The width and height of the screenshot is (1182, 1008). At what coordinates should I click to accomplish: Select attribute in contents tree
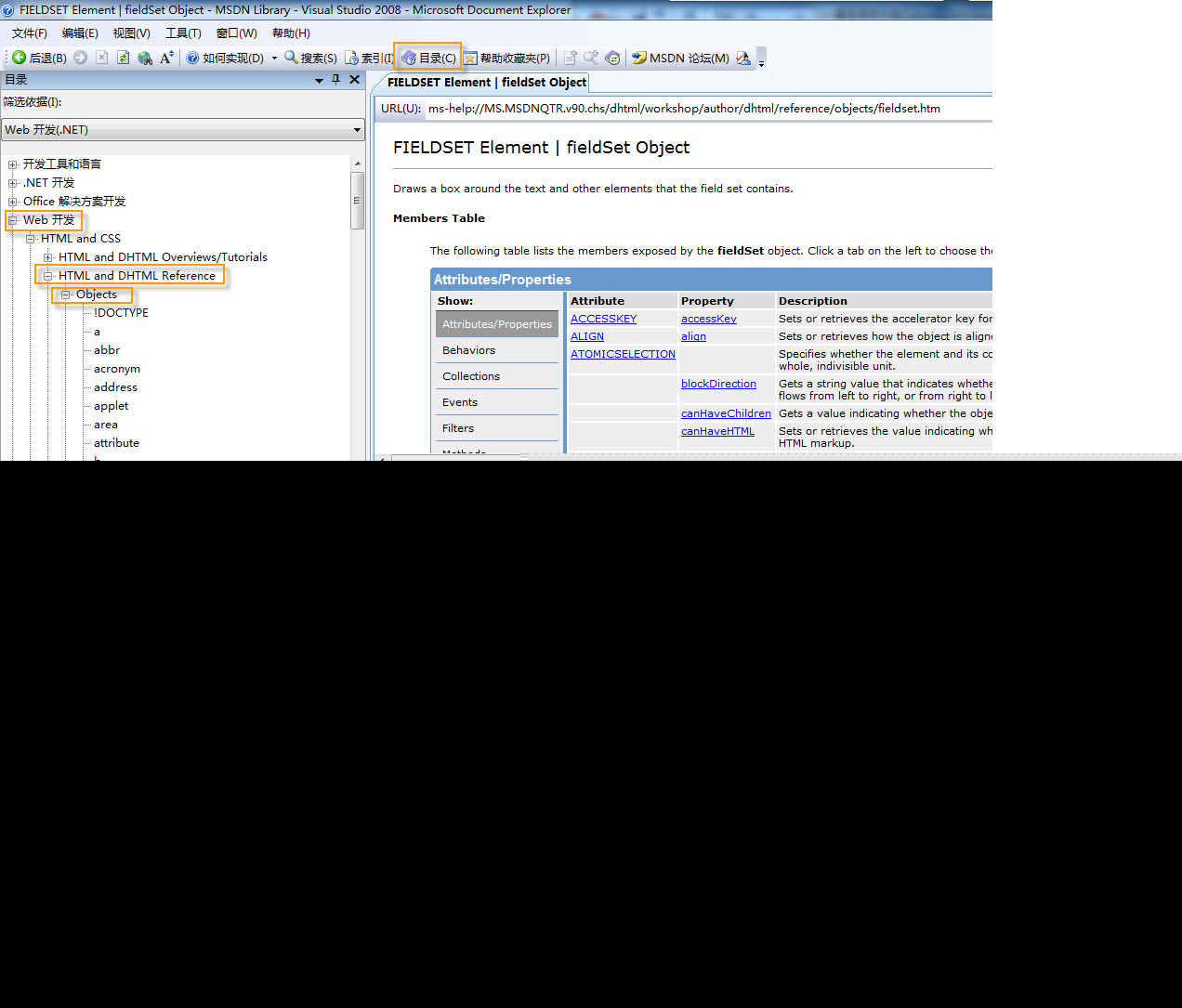[116, 443]
